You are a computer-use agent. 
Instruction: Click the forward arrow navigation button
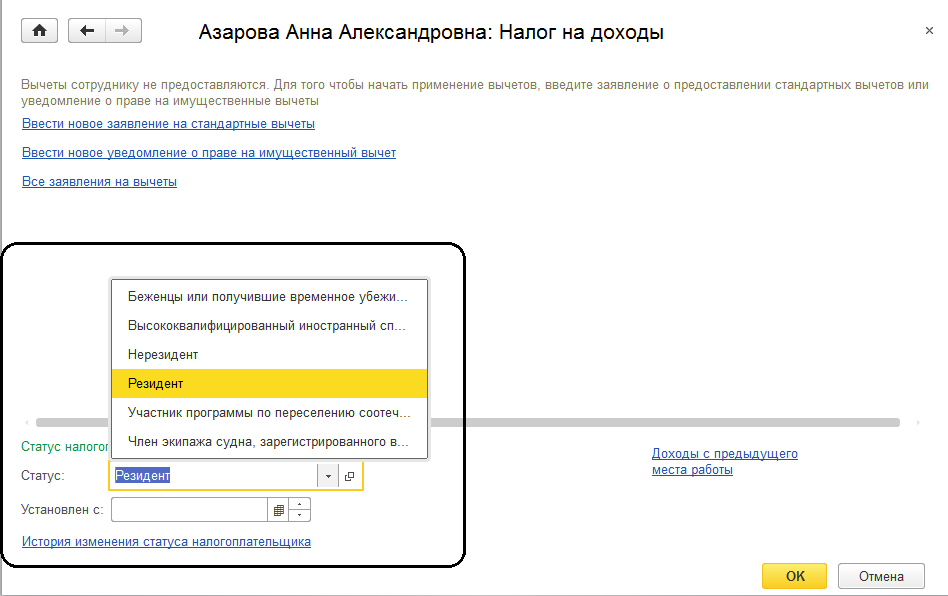point(123,31)
